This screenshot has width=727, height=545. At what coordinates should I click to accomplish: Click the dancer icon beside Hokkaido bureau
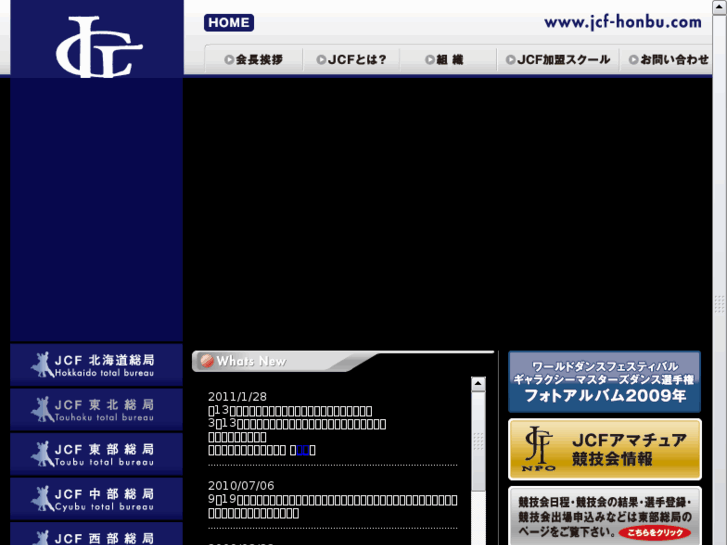(x=43, y=365)
